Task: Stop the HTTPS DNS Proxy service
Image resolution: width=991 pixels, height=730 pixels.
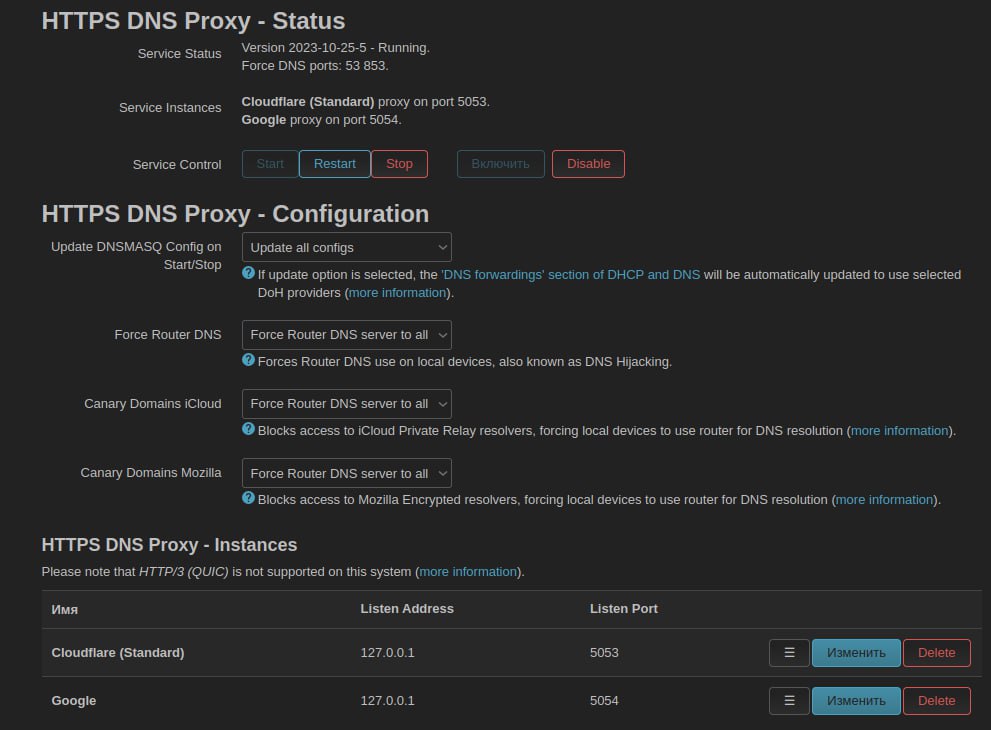Action: click(399, 164)
